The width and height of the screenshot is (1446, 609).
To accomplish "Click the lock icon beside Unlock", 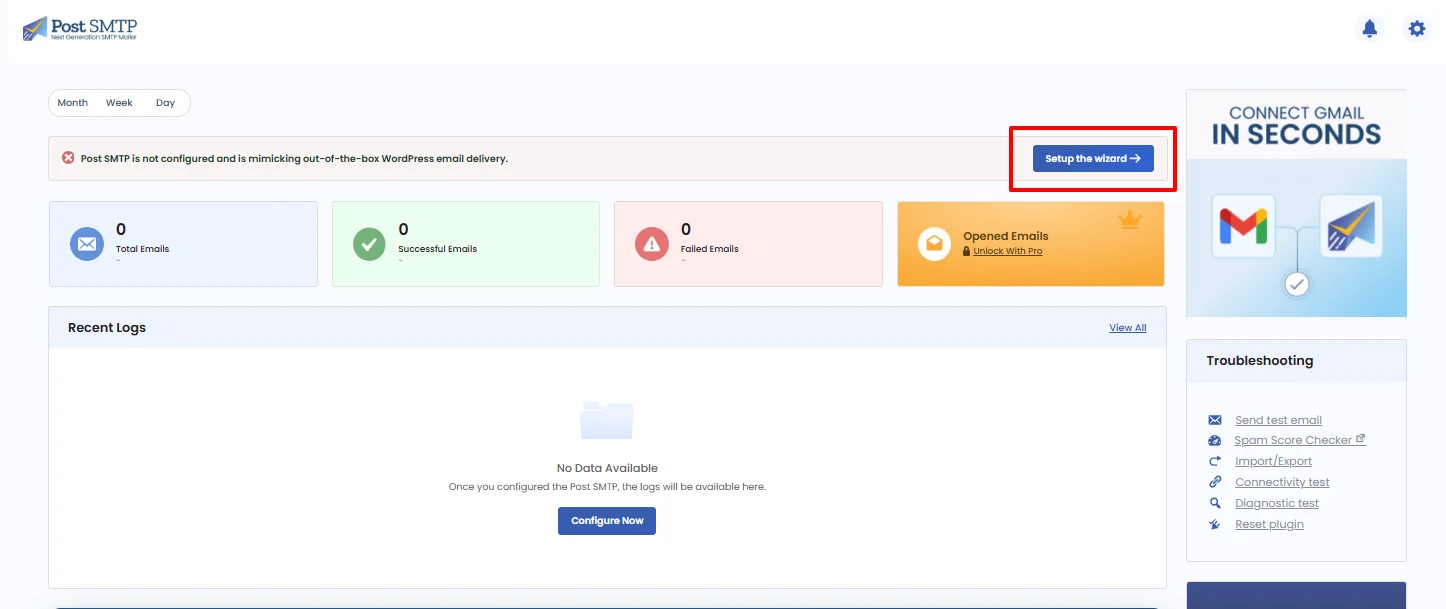I will click(966, 251).
